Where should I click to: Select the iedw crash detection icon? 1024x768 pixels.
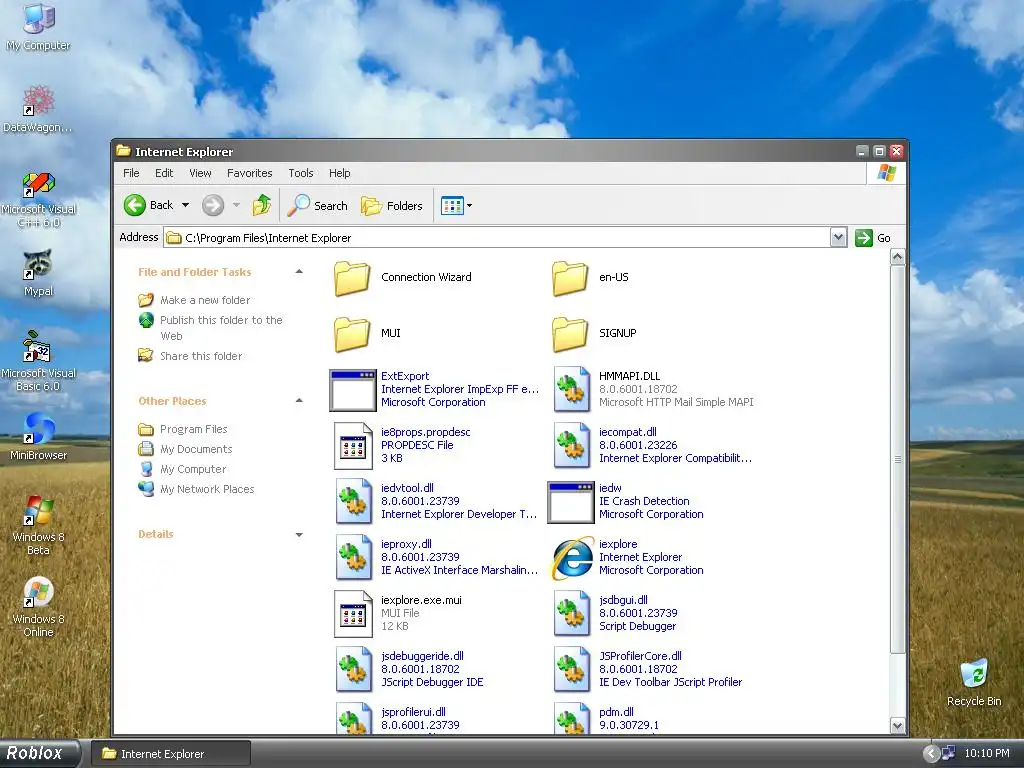[571, 502]
